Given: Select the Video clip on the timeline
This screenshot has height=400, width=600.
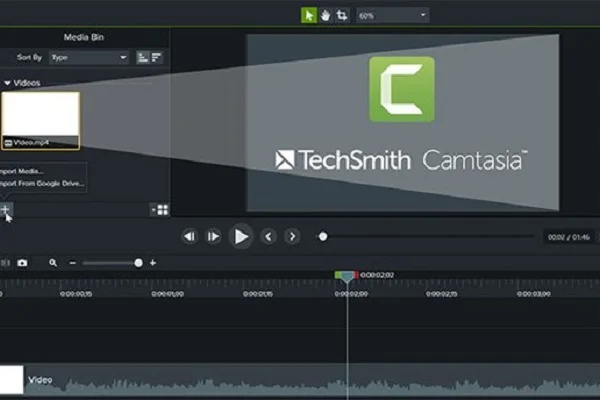Looking at the screenshot, I should click(300, 380).
